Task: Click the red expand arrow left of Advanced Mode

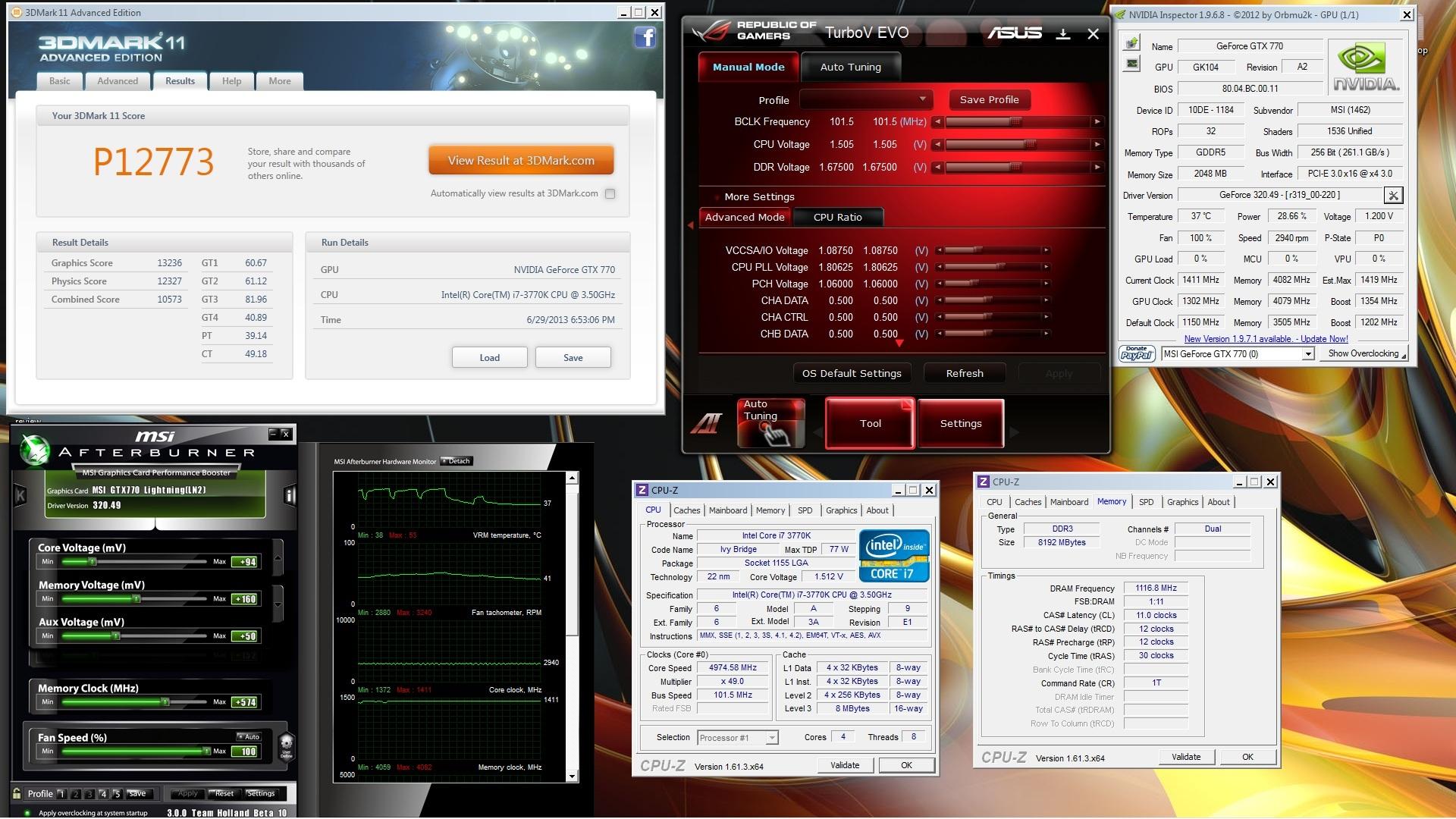Action: coord(691,225)
